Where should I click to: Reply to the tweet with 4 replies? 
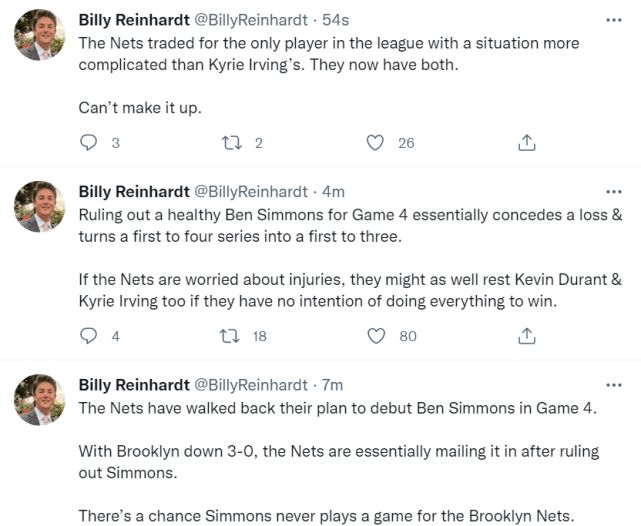click(89, 336)
